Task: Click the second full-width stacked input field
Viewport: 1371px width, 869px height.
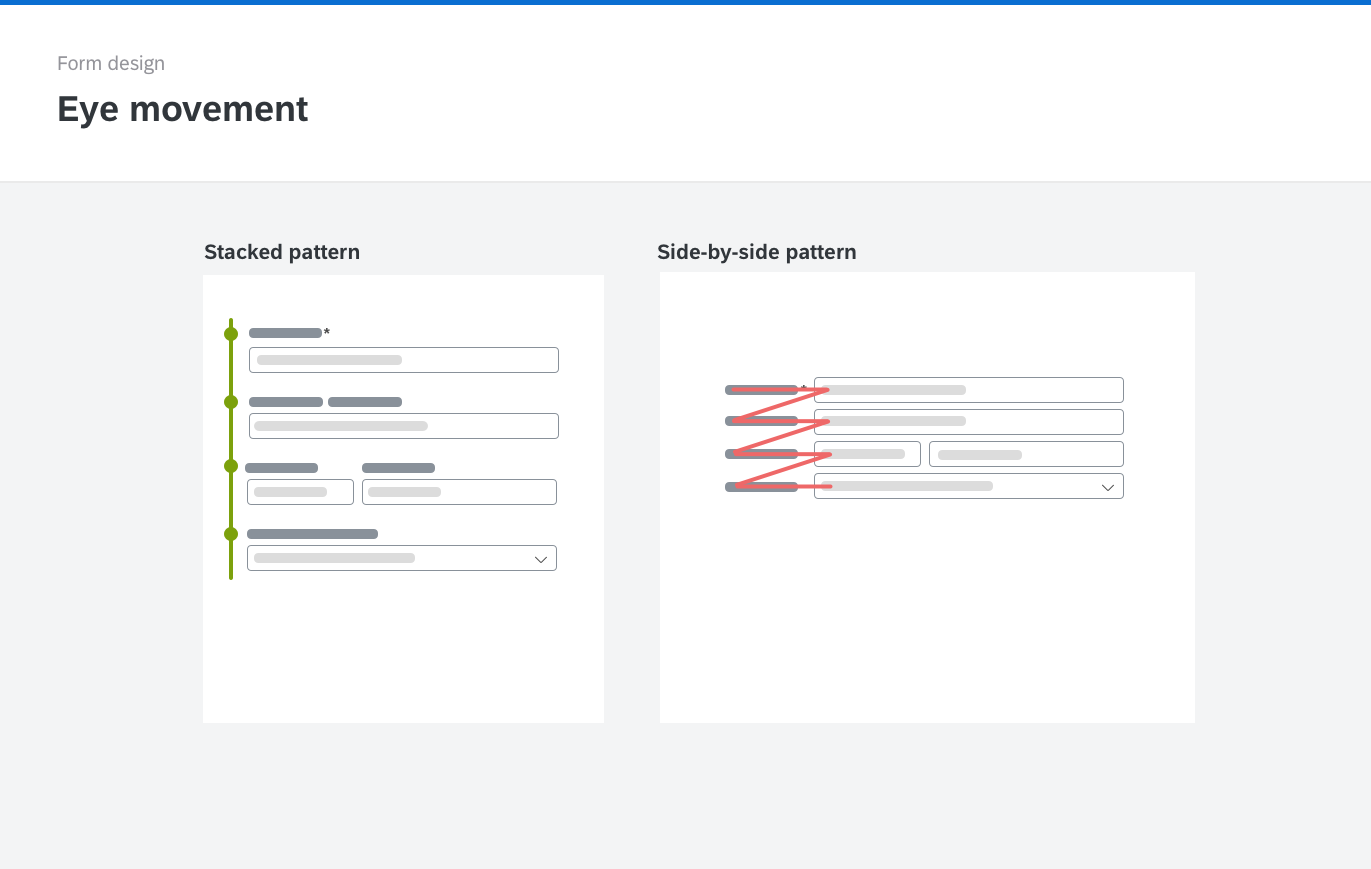Action: point(404,426)
